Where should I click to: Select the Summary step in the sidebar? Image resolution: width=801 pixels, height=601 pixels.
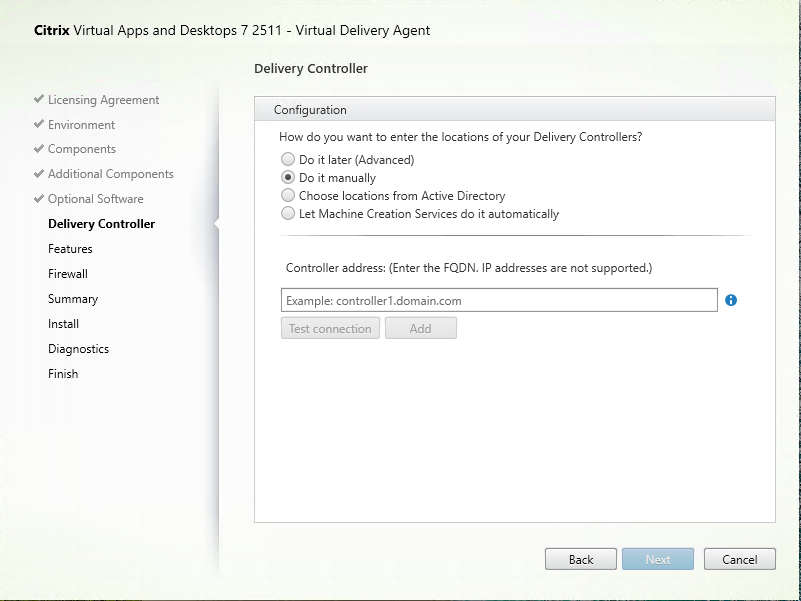click(x=73, y=299)
